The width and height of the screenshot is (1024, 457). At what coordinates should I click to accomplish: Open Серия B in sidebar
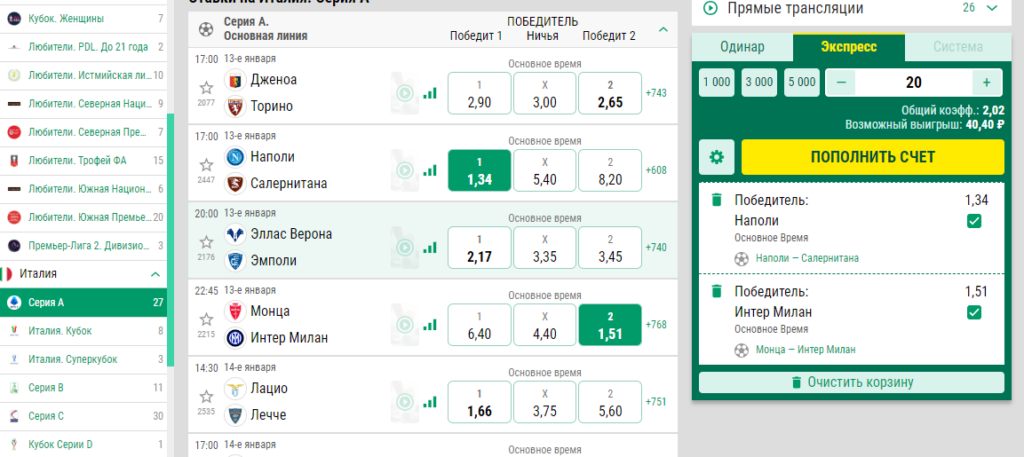83,388
